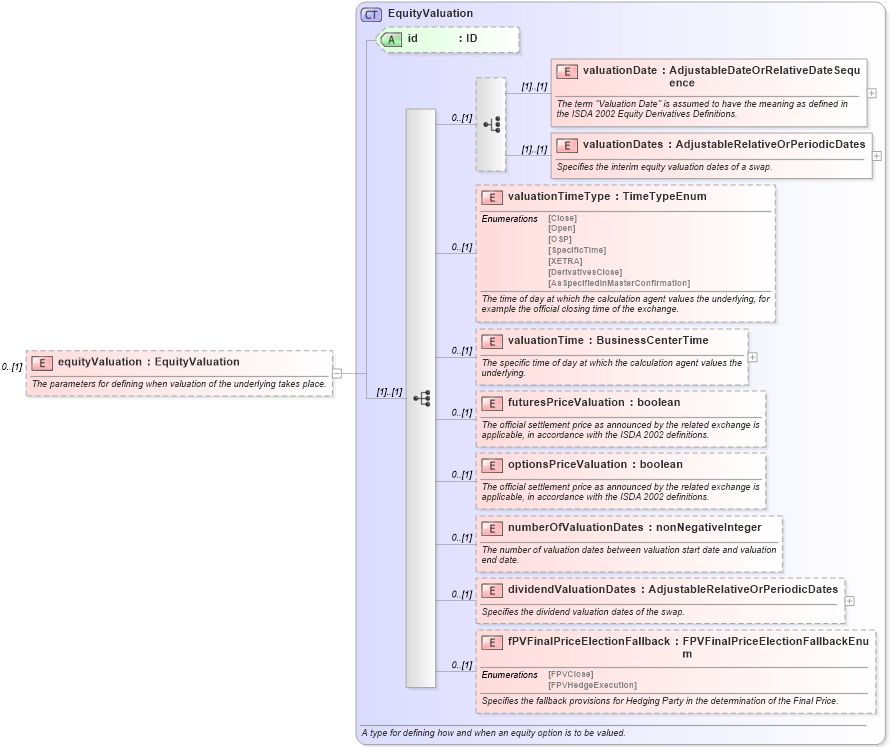Image resolution: width=890 pixels, height=747 pixels.
Task: Select the choice compositor icon near valuationDate
Action: click(x=490, y=124)
